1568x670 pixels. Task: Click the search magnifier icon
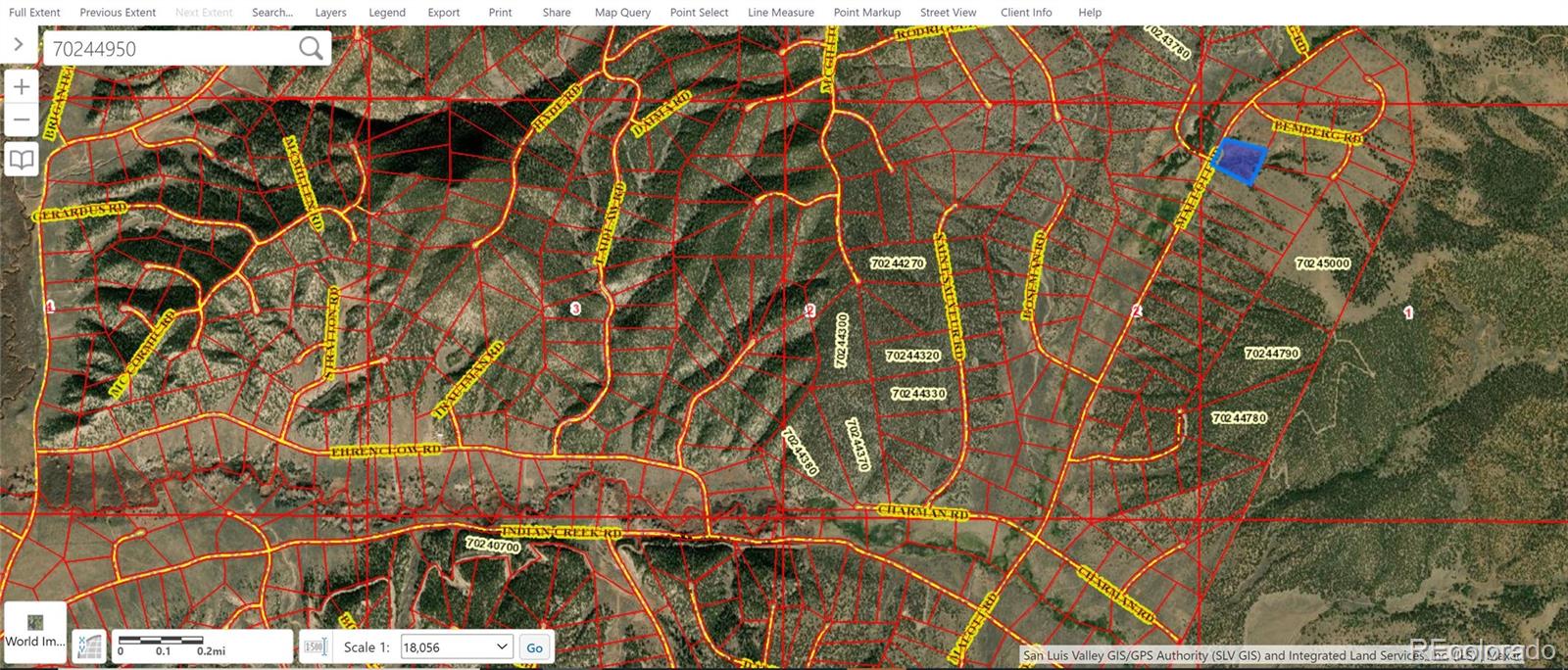(x=311, y=48)
